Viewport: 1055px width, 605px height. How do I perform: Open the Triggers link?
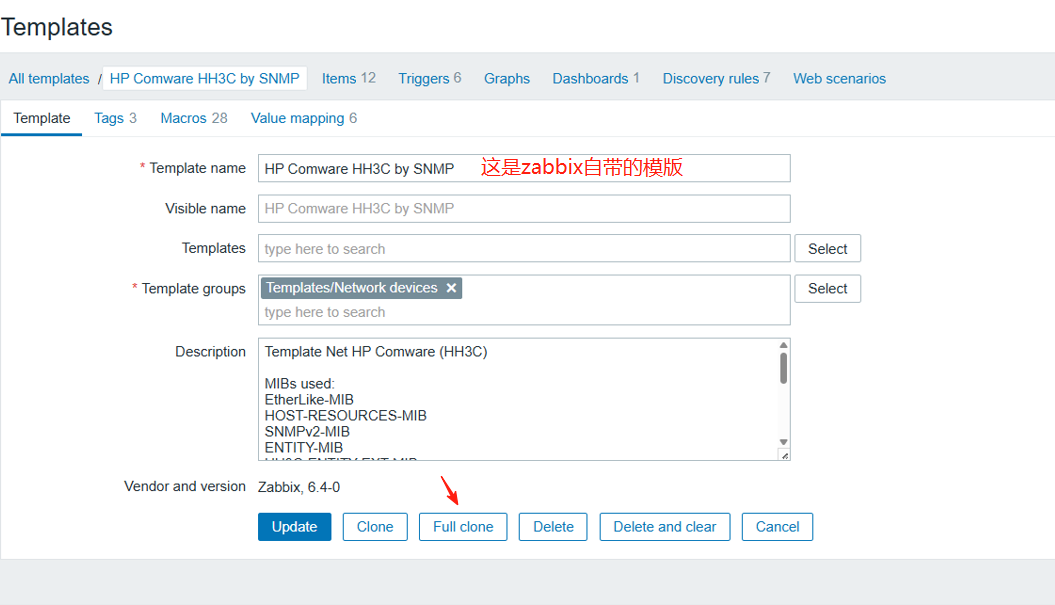tap(423, 79)
